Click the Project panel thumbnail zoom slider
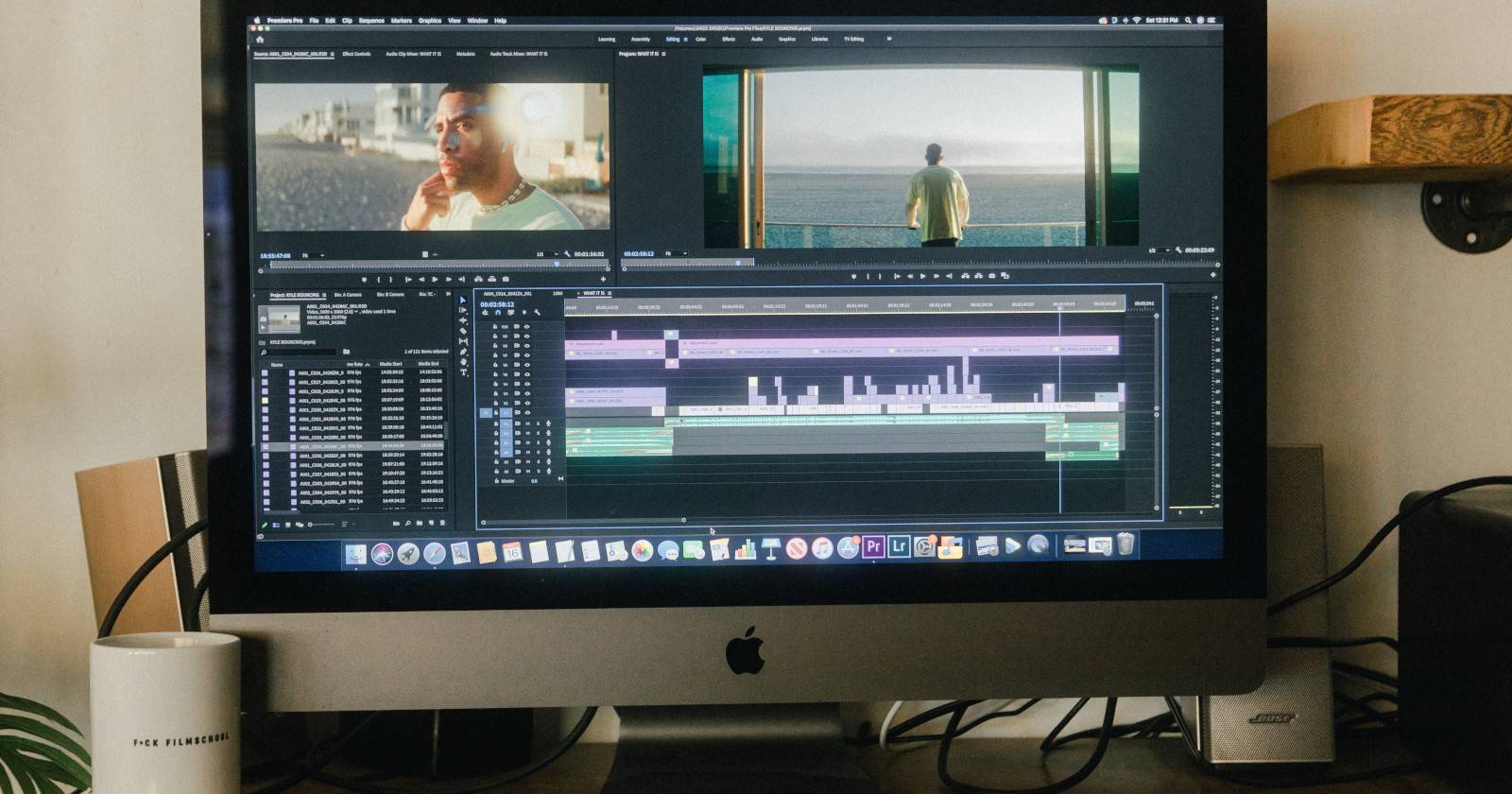1512x794 pixels. coord(321,524)
